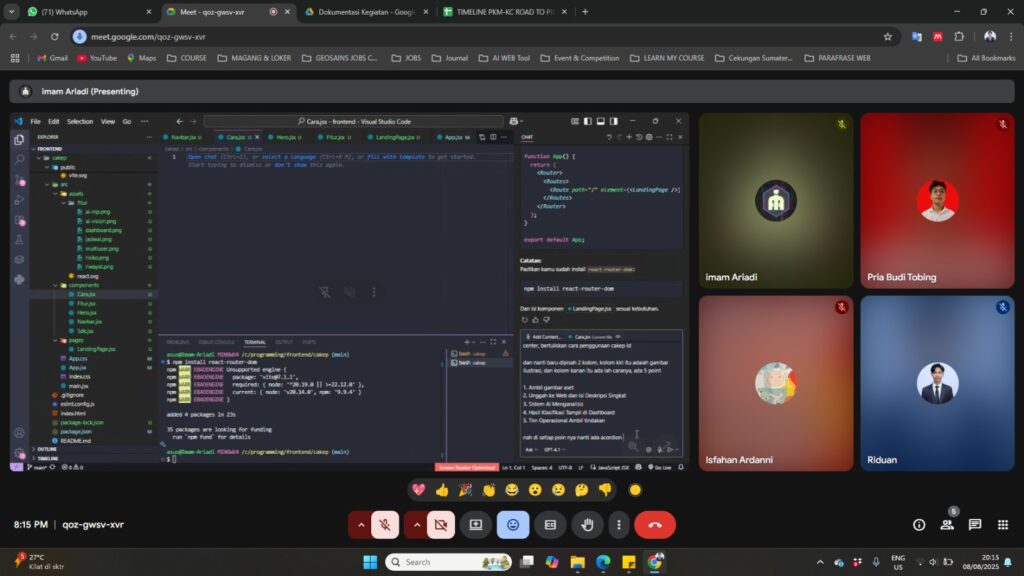
Task: Show the participants people panel
Action: (947, 524)
